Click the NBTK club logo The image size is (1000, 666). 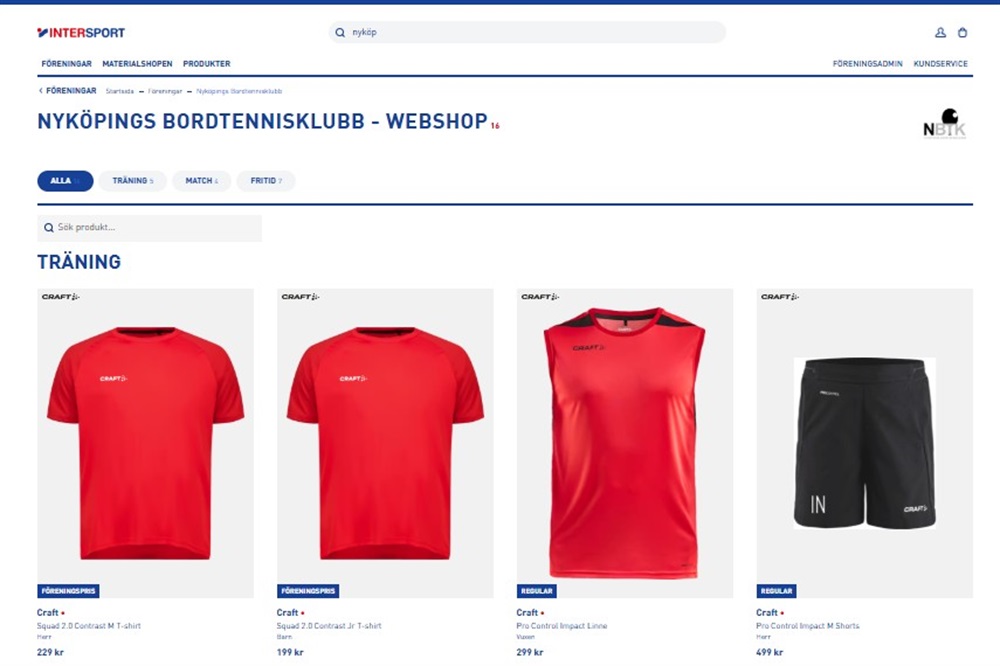click(945, 123)
